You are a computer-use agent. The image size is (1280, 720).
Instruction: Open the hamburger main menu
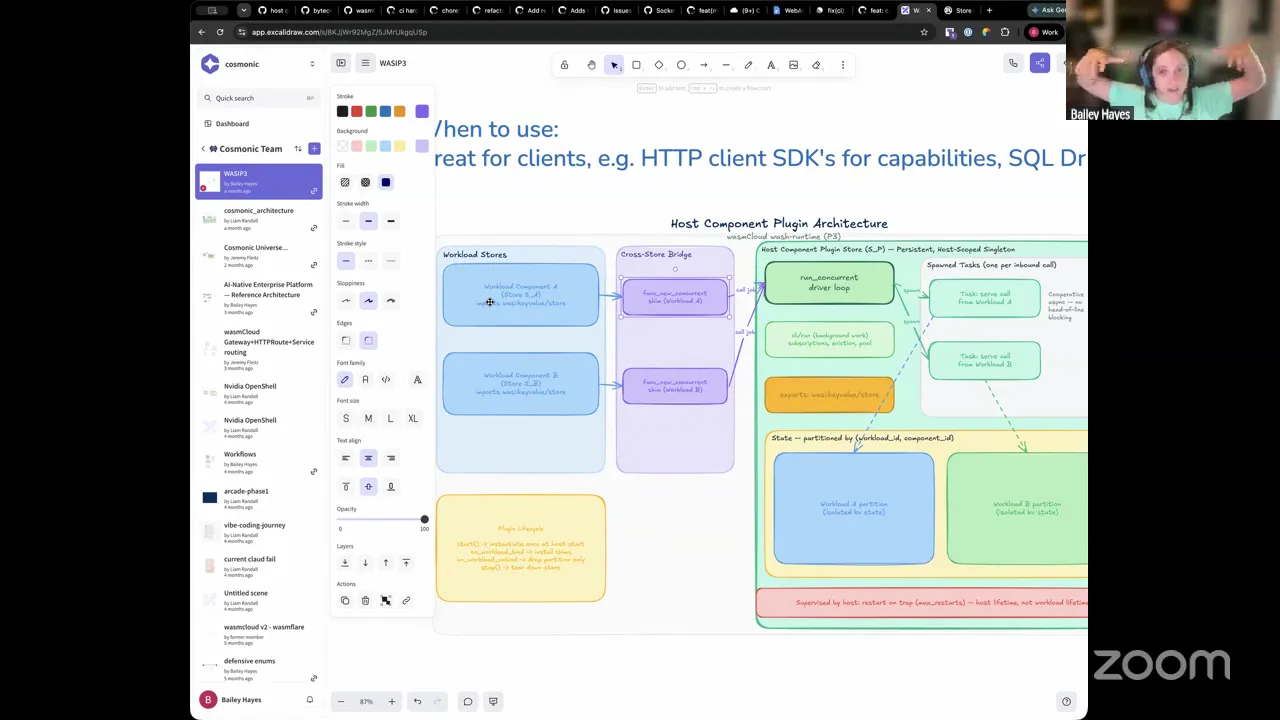(x=365, y=63)
